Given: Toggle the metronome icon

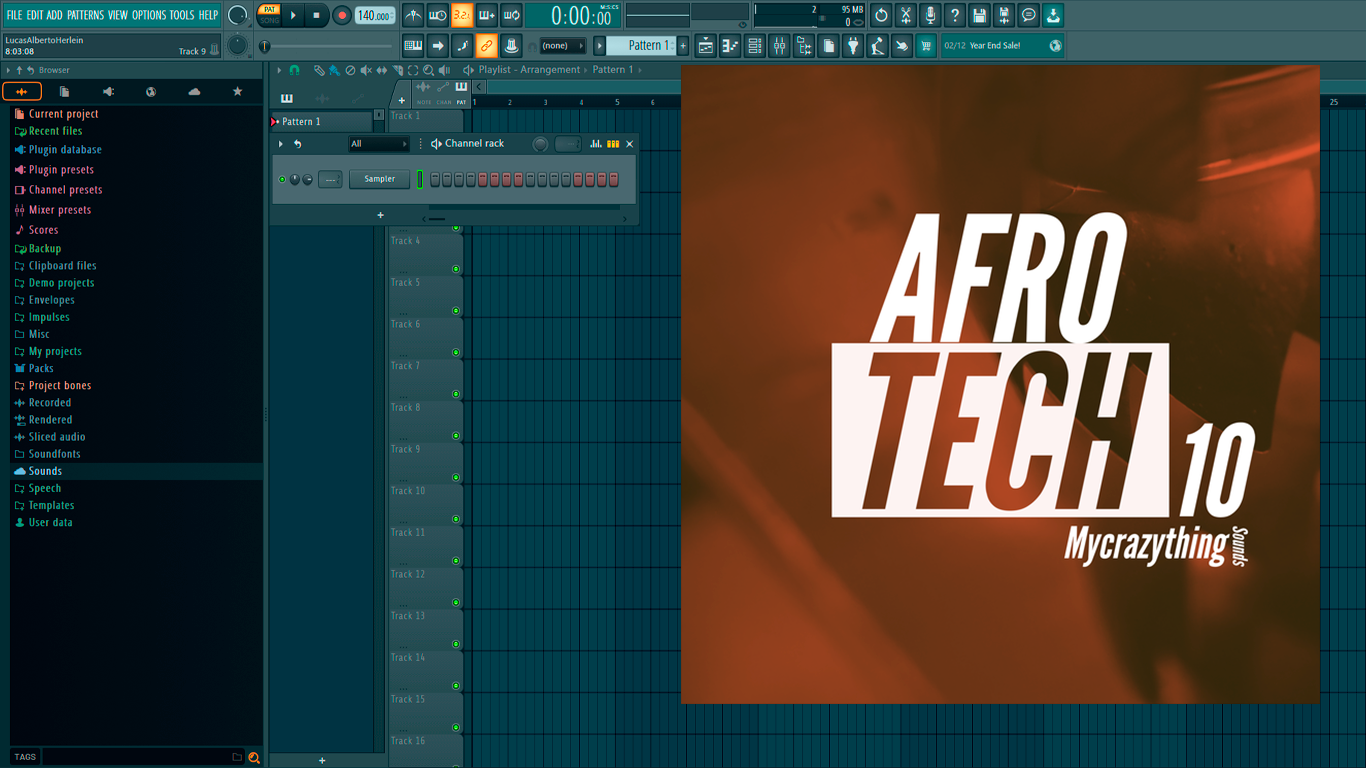Looking at the screenshot, I should (413, 15).
